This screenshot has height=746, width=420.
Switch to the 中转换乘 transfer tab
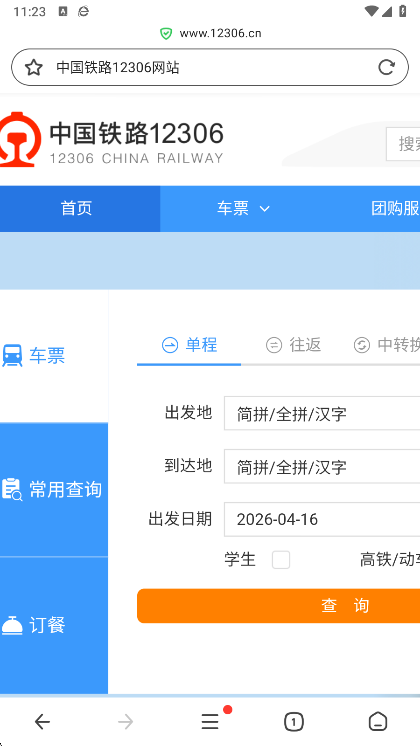[x=387, y=345]
